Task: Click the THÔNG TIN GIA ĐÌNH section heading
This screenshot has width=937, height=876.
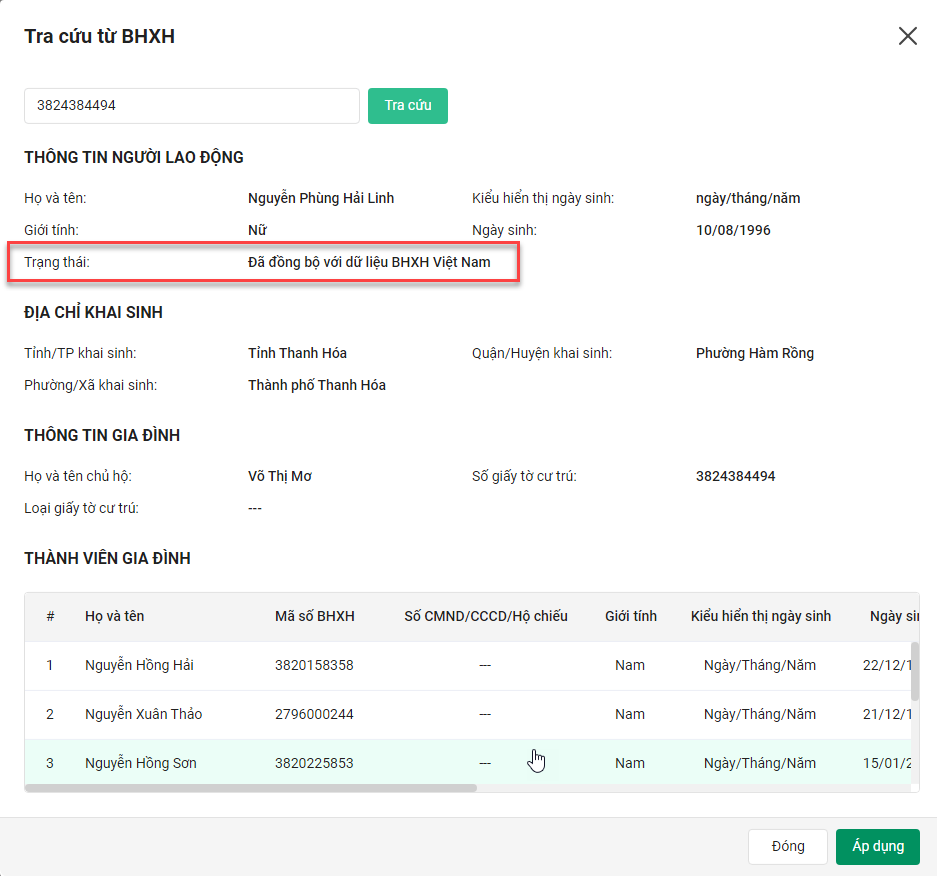Action: (102, 435)
